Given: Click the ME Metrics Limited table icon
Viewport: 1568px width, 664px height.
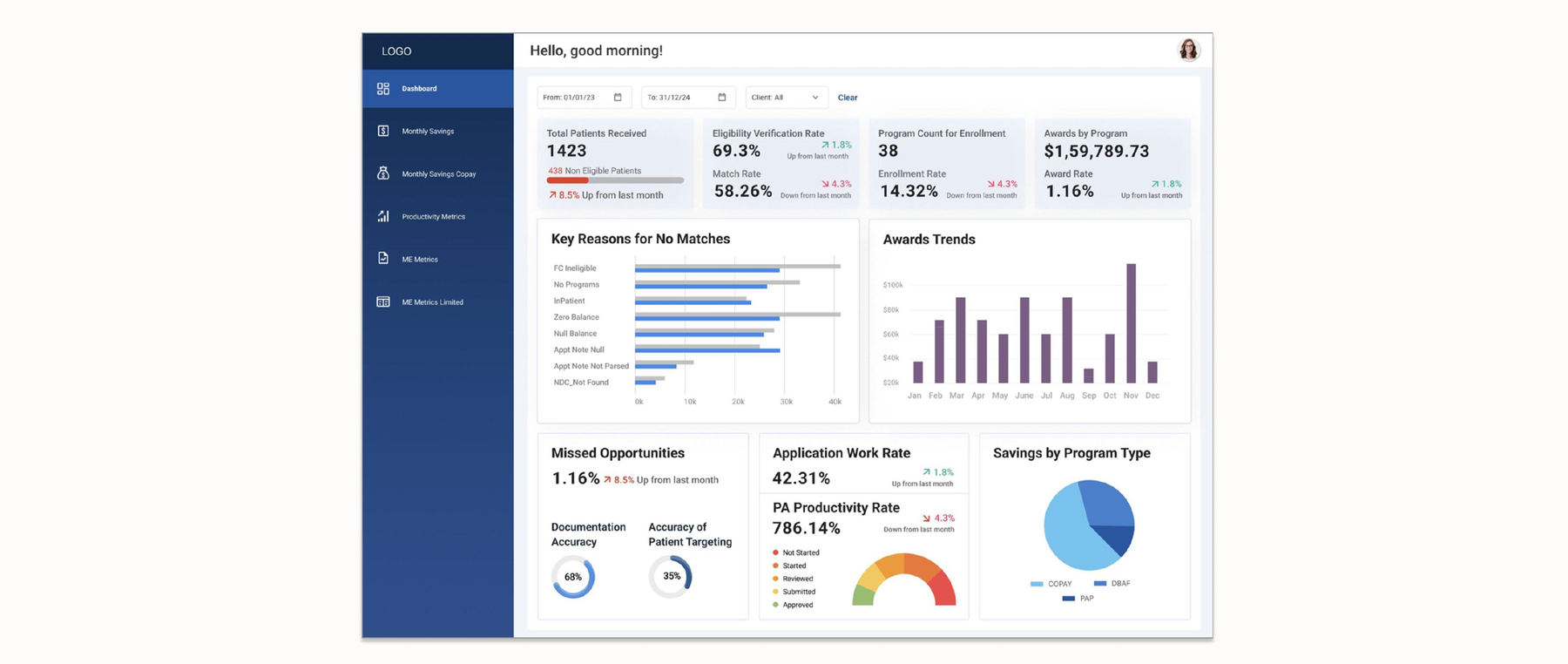Looking at the screenshot, I should [382, 302].
